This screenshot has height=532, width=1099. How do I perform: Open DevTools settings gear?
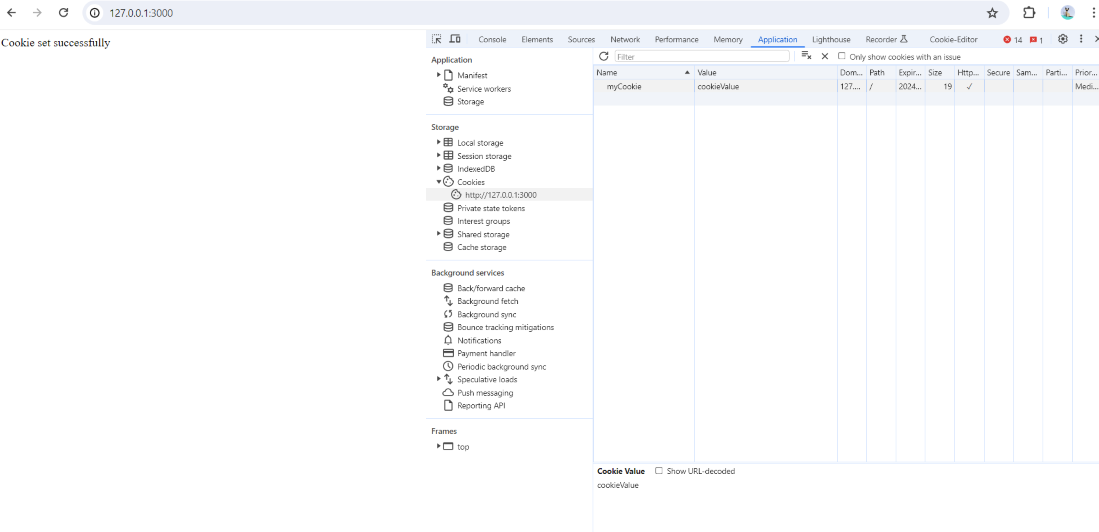point(1063,39)
